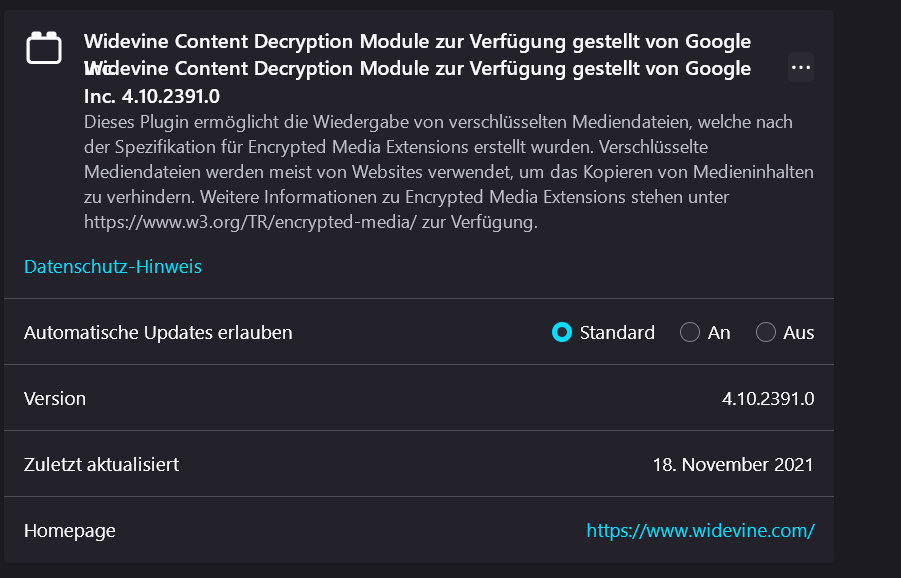Click the Version row label
The image size is (901, 578).
coord(55,398)
